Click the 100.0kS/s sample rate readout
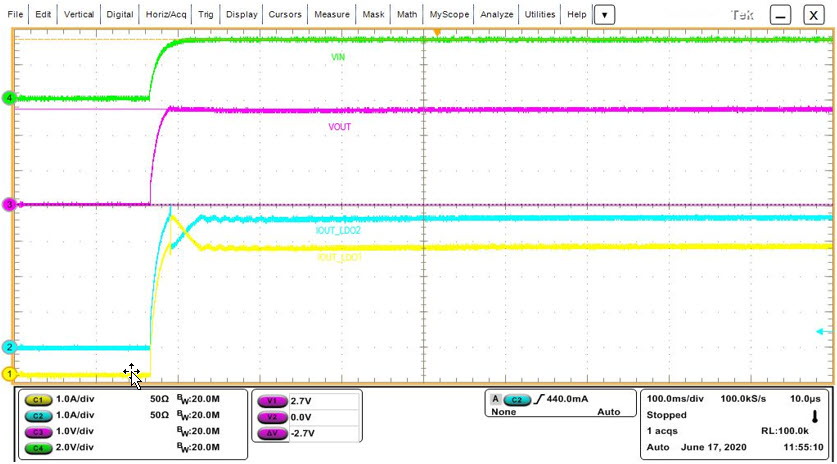The height and width of the screenshot is (464, 837). (743, 399)
